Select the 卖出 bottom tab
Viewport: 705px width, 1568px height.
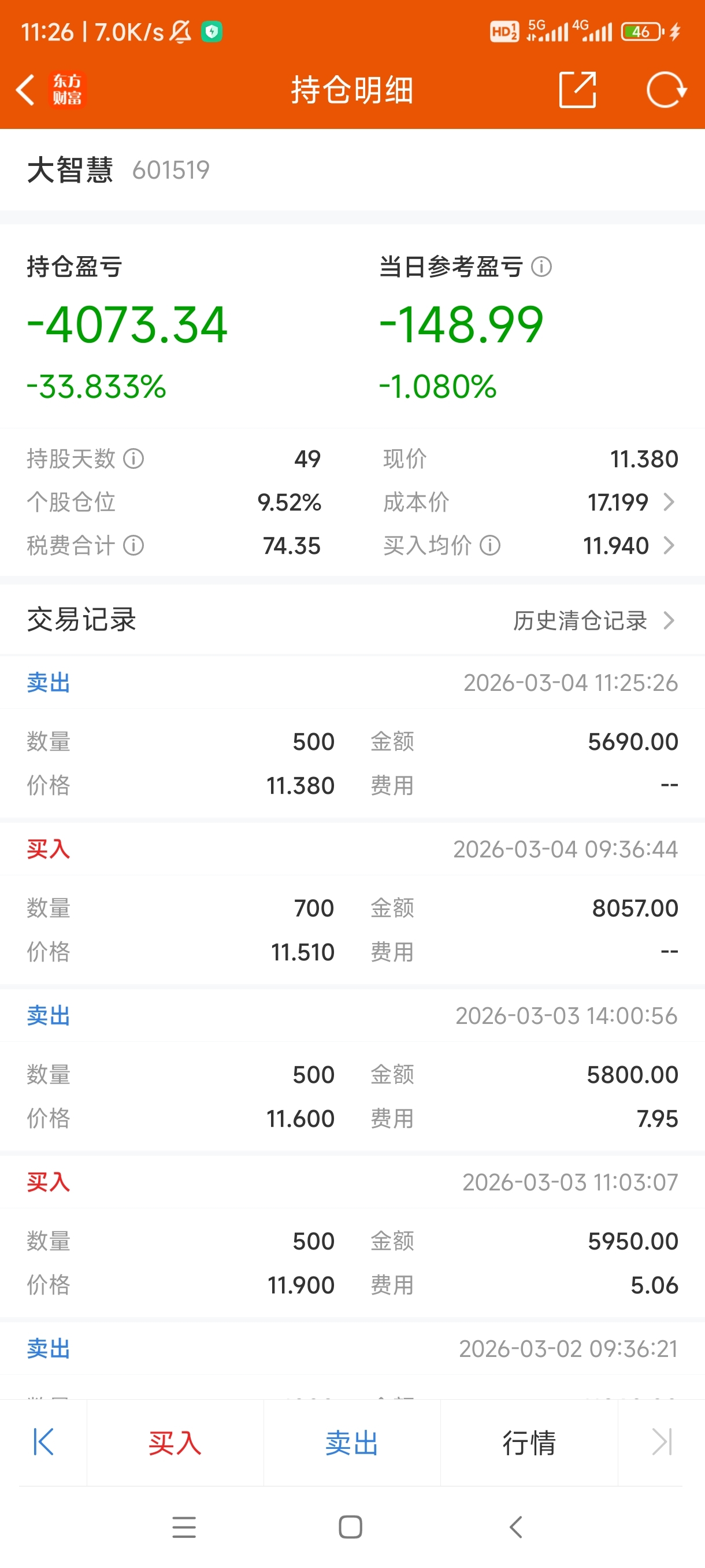tap(351, 1443)
